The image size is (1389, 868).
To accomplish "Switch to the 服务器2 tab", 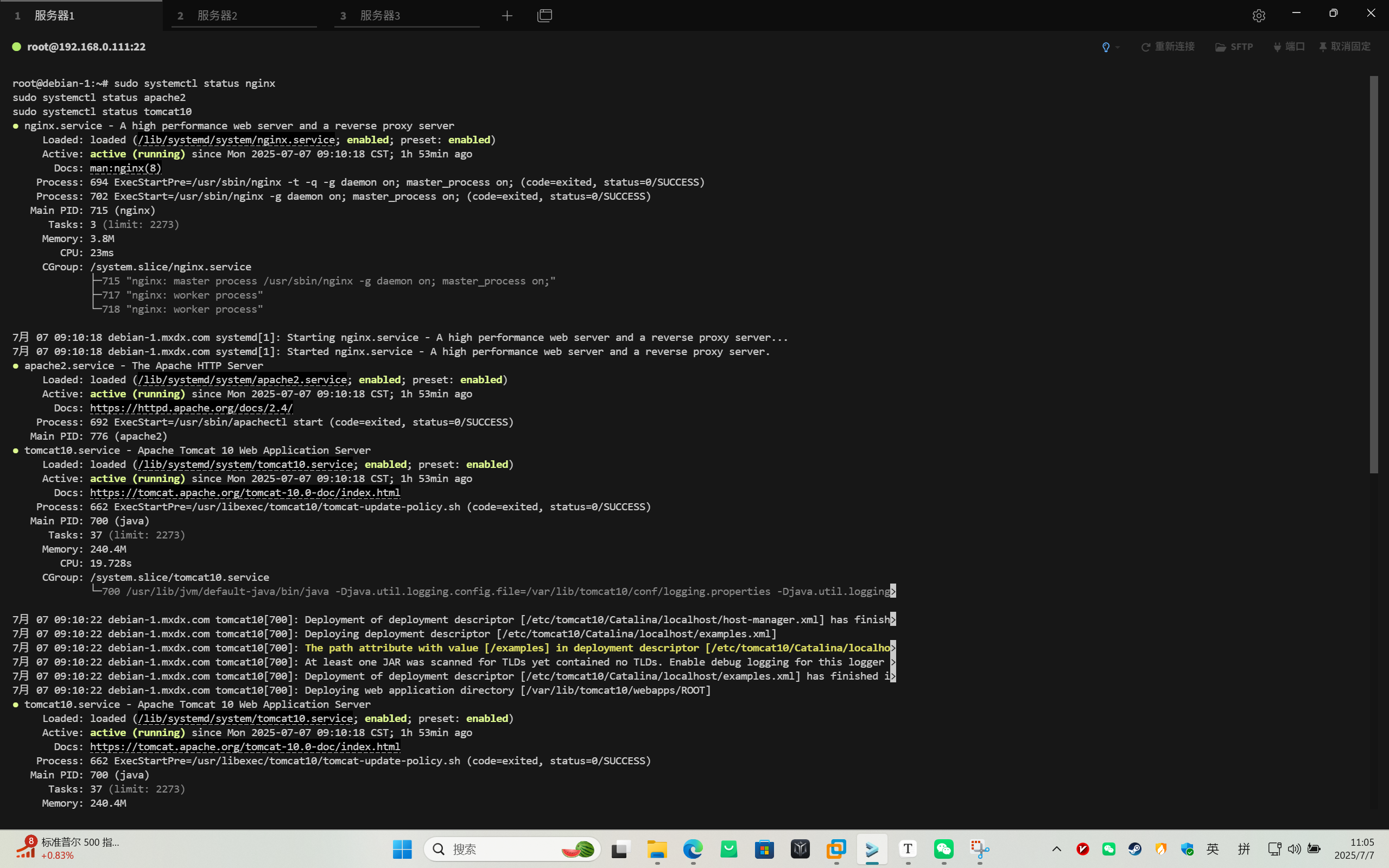I will click(x=244, y=16).
